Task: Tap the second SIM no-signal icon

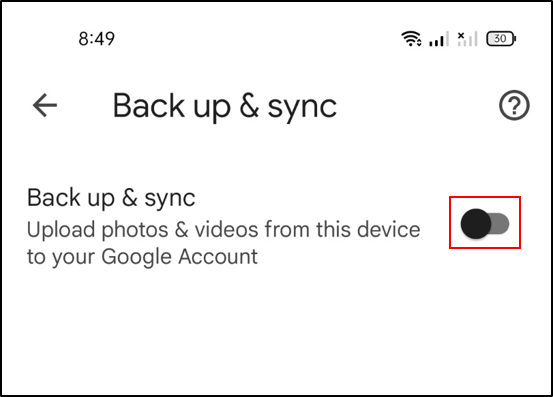Action: (x=468, y=39)
